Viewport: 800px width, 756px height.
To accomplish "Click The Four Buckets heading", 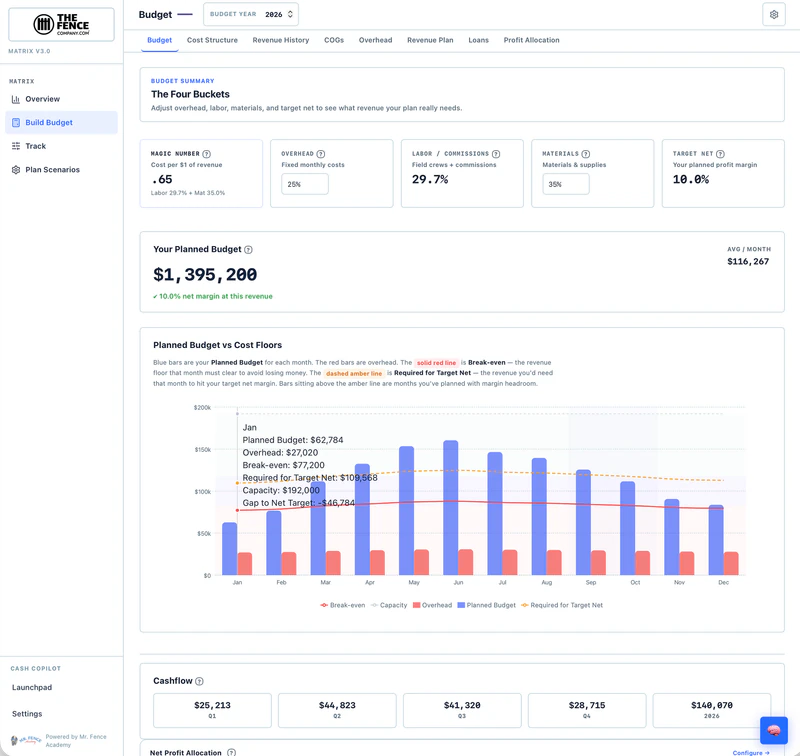I will click(x=190, y=94).
